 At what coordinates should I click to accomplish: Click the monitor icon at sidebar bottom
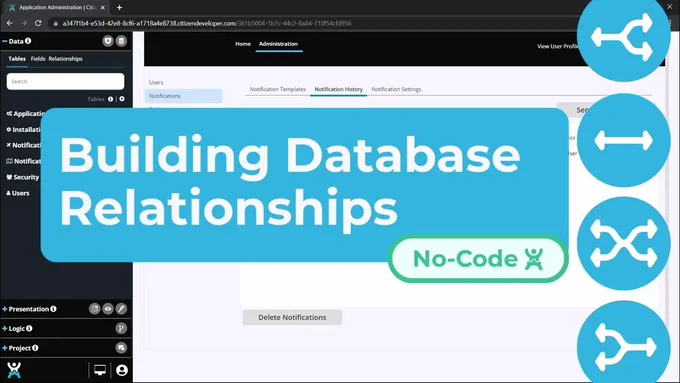[100, 370]
